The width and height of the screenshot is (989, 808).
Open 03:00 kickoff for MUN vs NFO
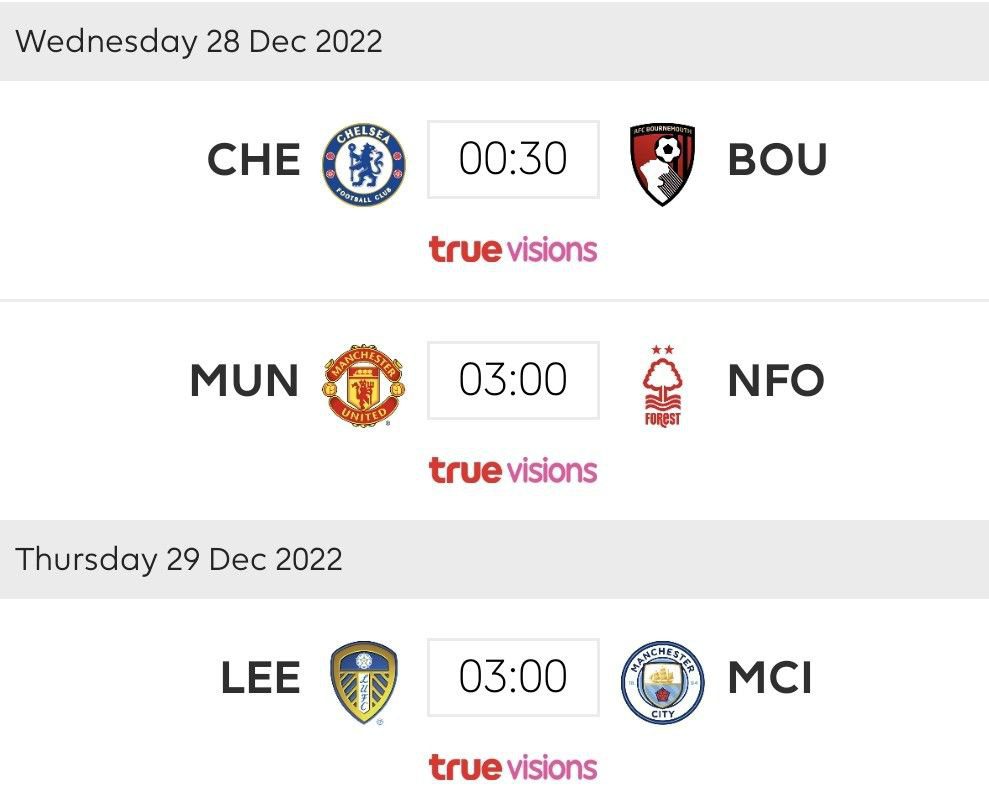tap(513, 381)
